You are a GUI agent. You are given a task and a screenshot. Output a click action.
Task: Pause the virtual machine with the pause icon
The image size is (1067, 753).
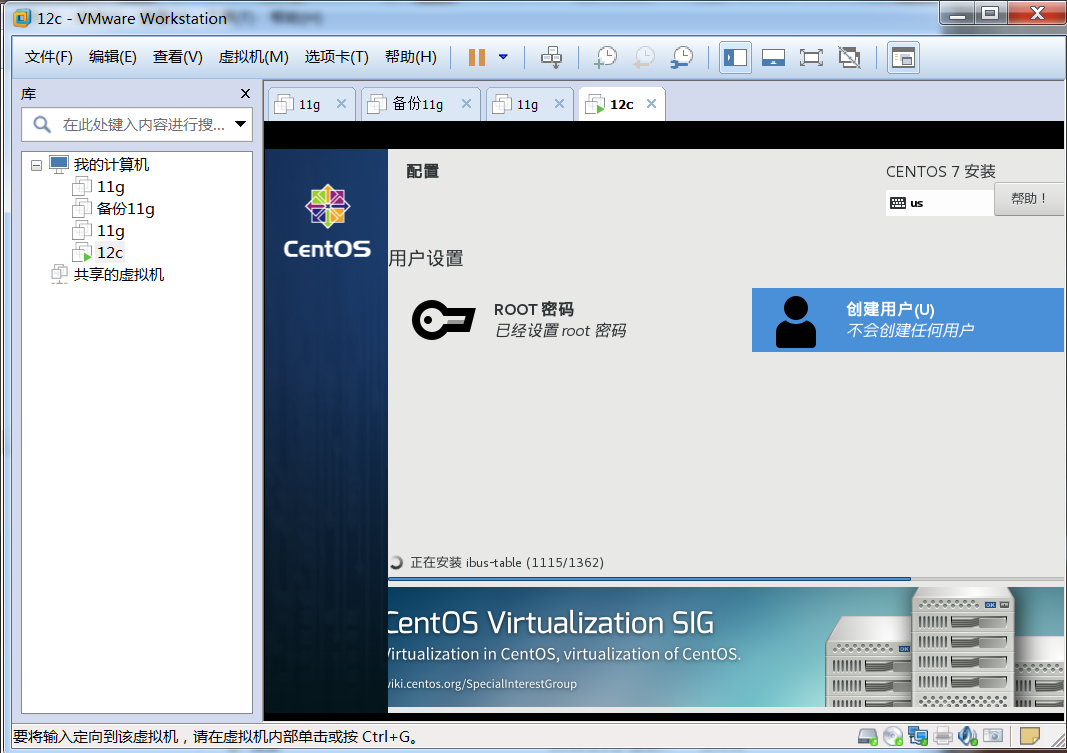(476, 57)
